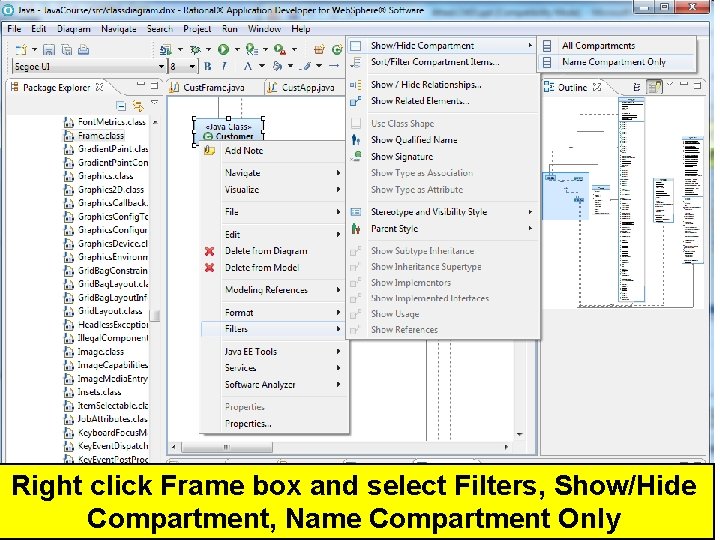Choose Show Signature
720x540 pixels.
click(x=442, y=157)
